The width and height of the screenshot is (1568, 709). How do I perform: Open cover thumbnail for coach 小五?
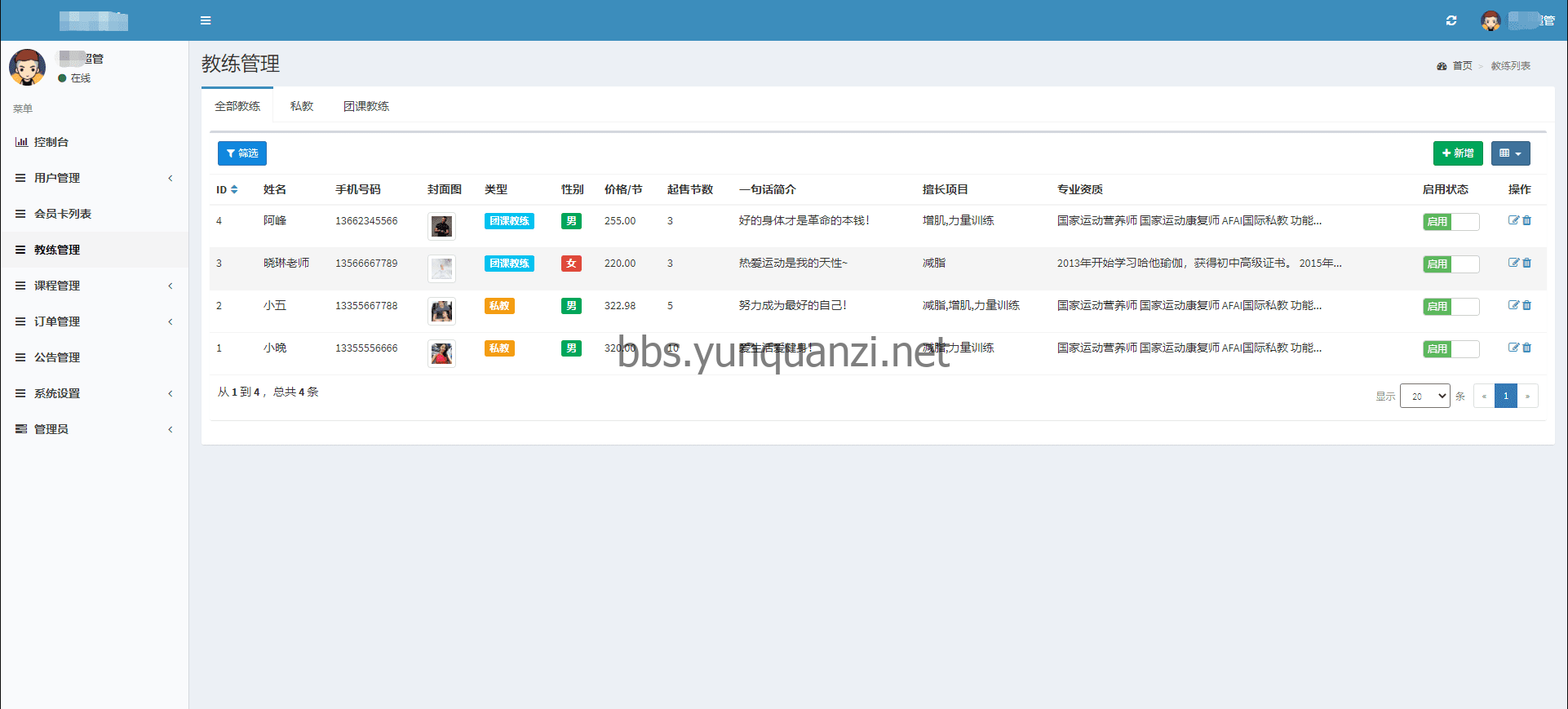coord(441,311)
